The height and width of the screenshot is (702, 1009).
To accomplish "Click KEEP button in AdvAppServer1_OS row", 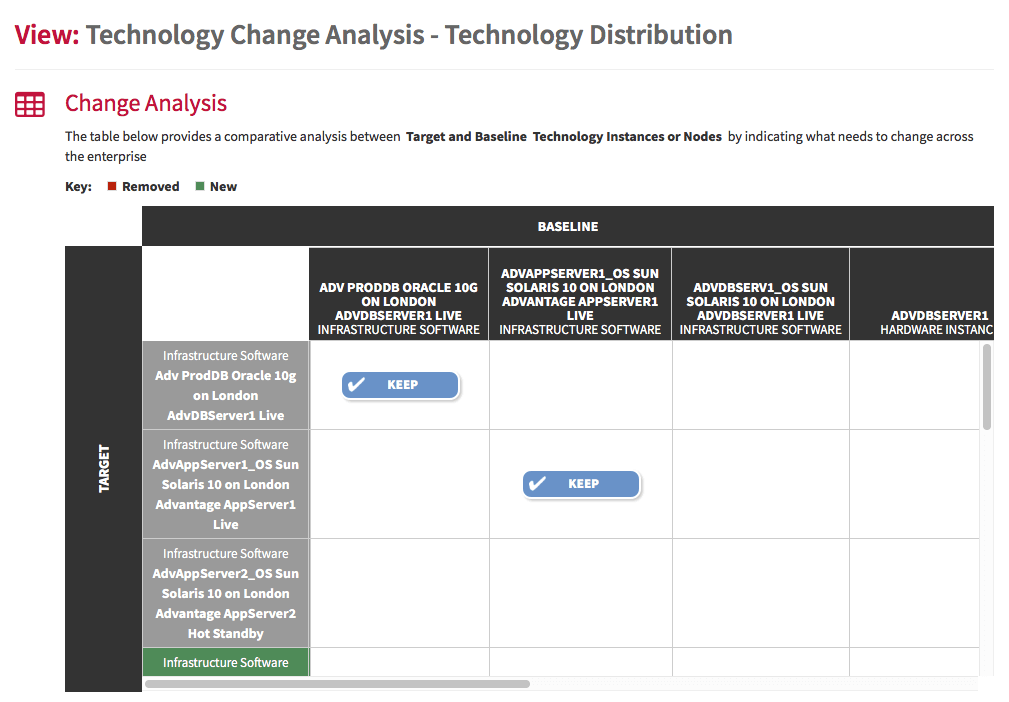I will coord(582,484).
